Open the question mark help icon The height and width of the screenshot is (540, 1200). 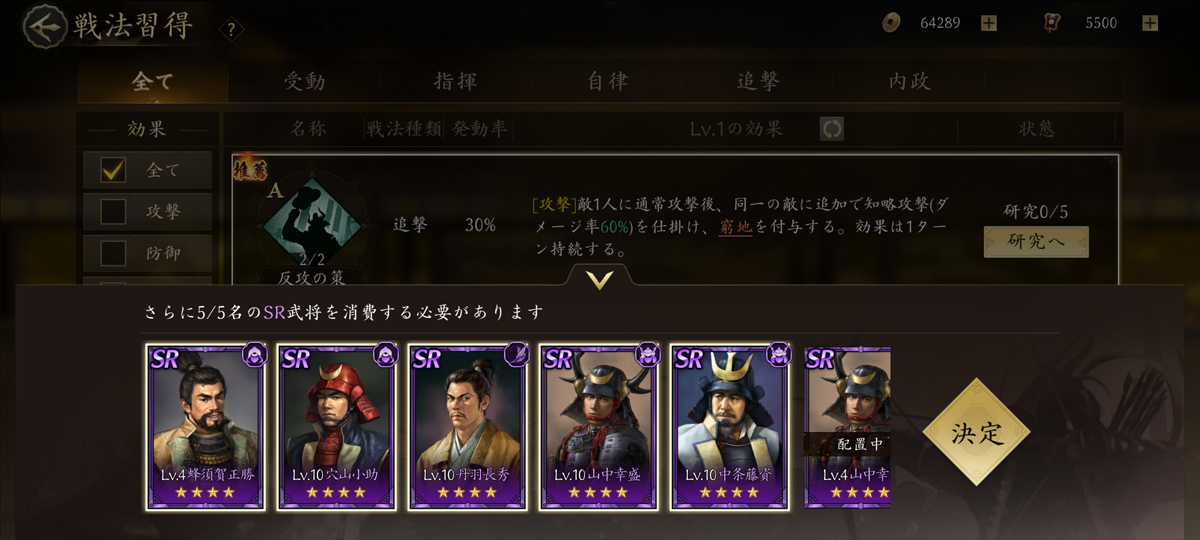tap(231, 29)
